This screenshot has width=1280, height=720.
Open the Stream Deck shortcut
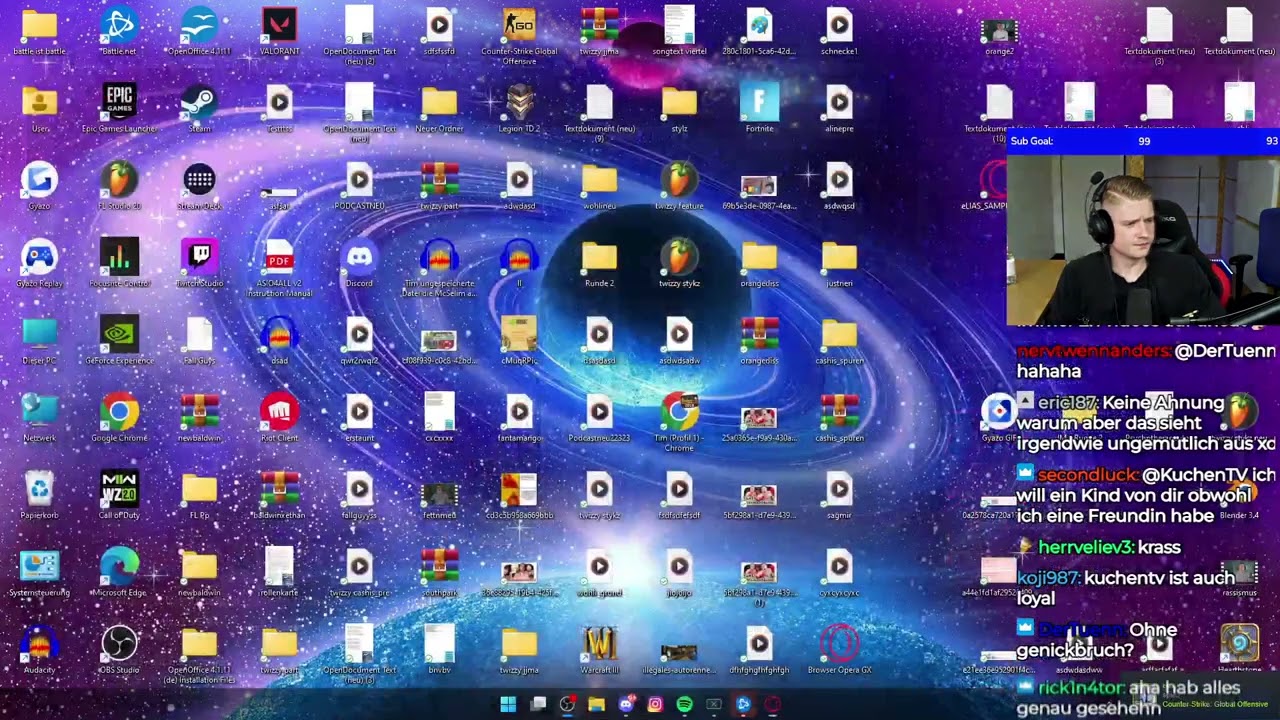(x=199, y=186)
